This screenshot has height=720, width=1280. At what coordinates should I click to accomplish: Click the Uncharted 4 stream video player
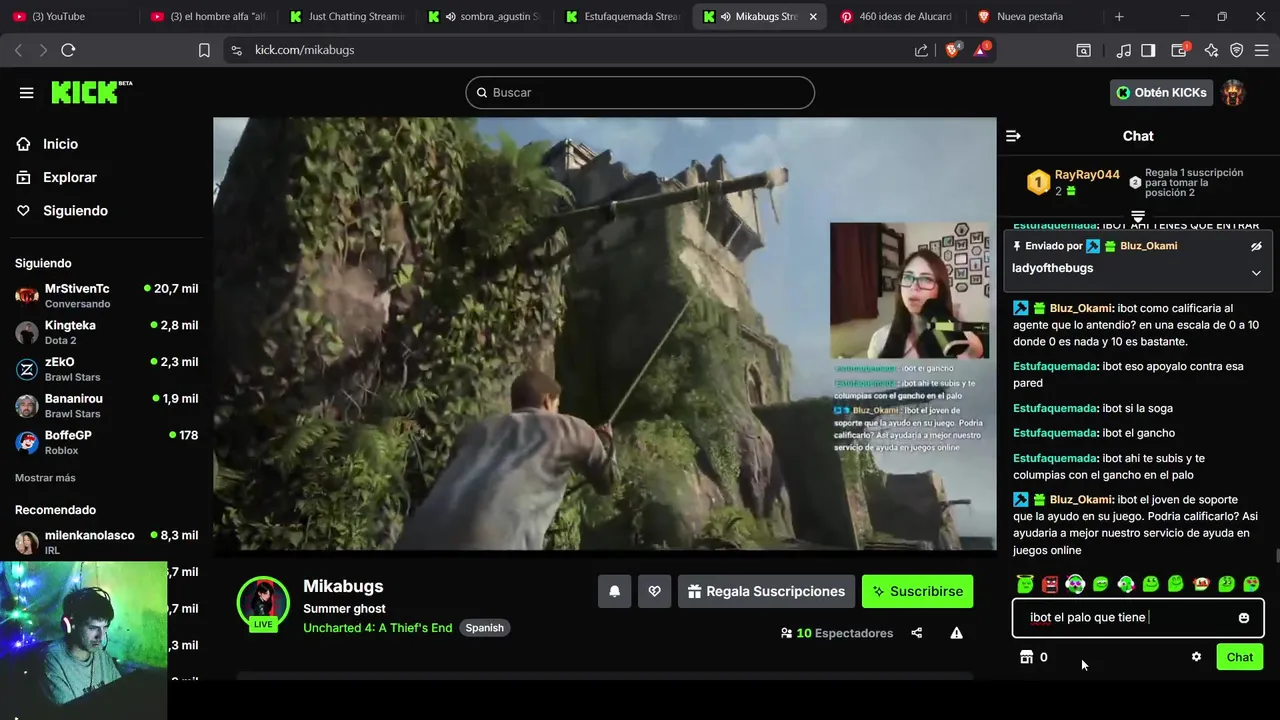tap(604, 334)
